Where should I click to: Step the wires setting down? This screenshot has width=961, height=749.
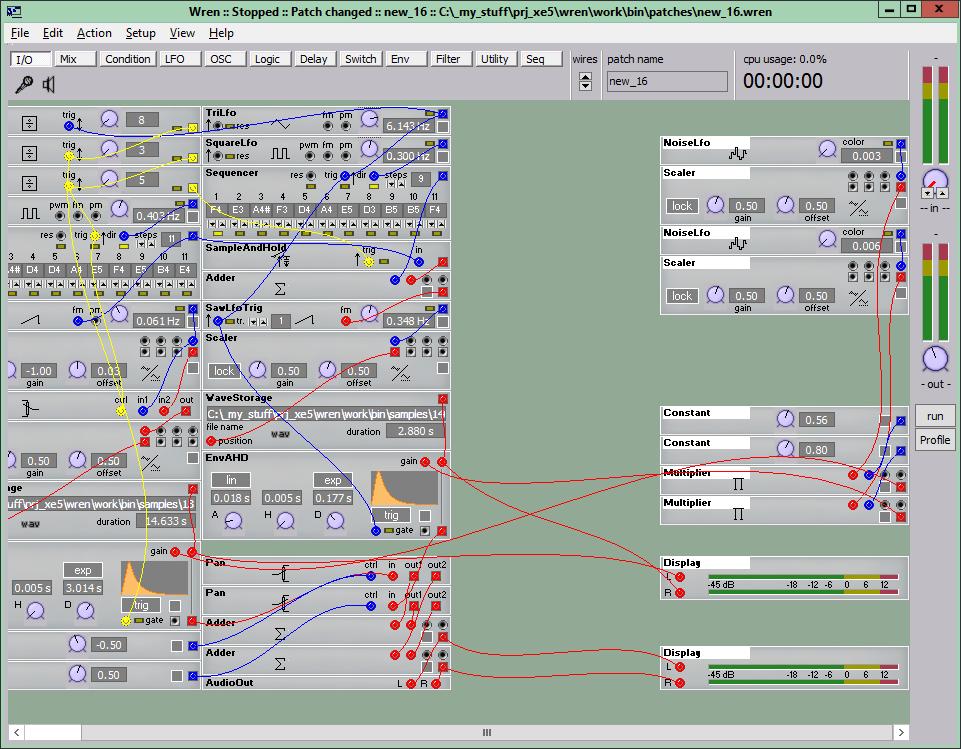click(585, 86)
